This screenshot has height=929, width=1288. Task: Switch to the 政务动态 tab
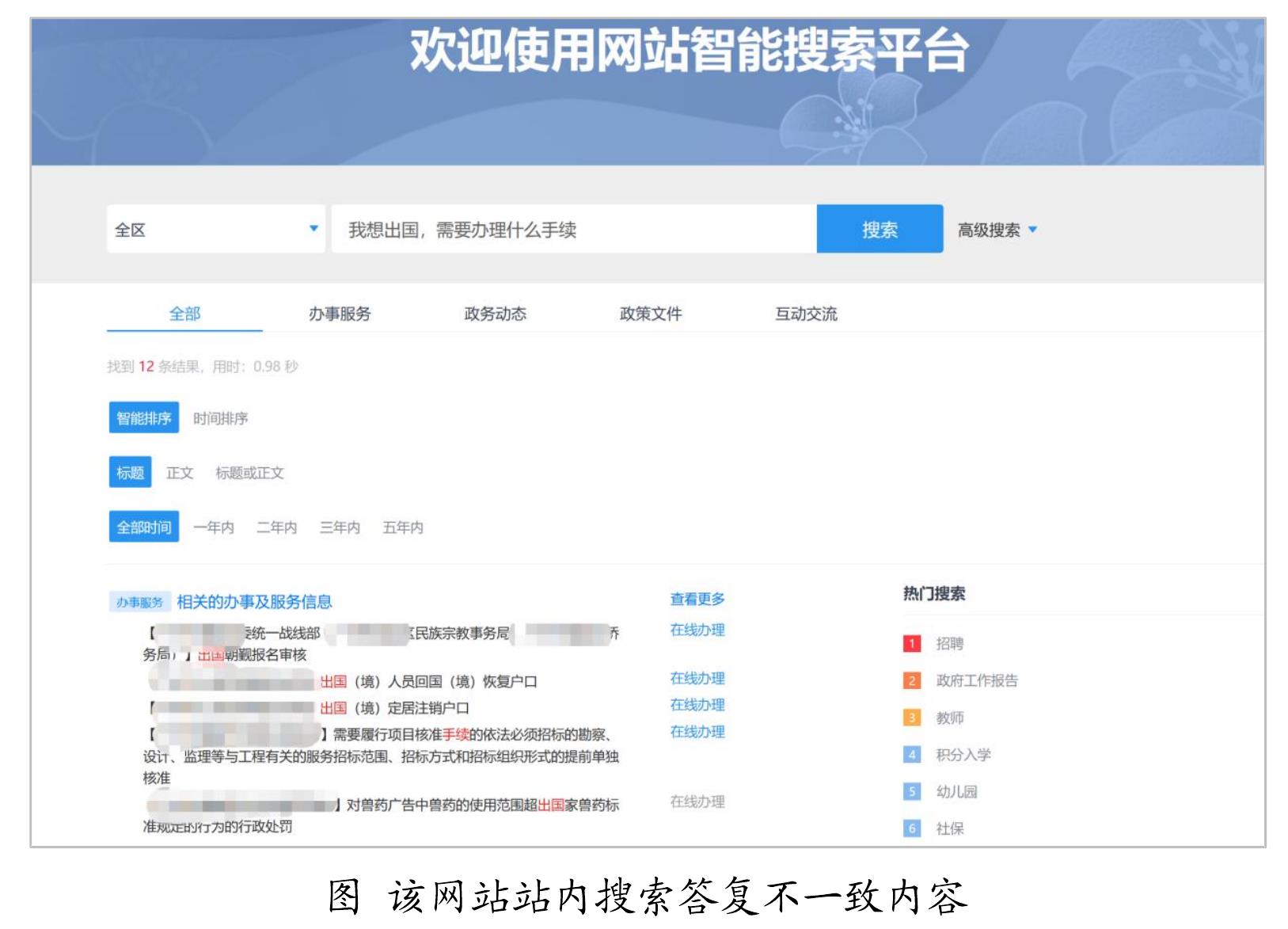[495, 314]
